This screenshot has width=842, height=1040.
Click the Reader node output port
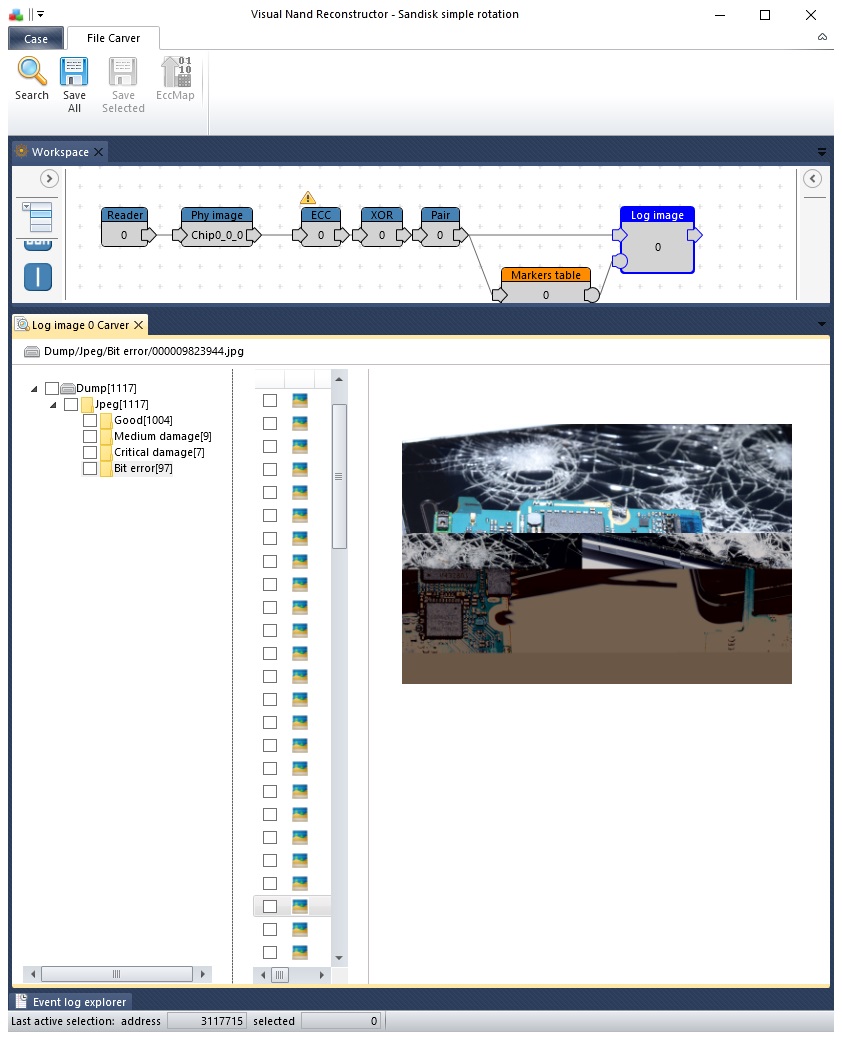(149, 235)
